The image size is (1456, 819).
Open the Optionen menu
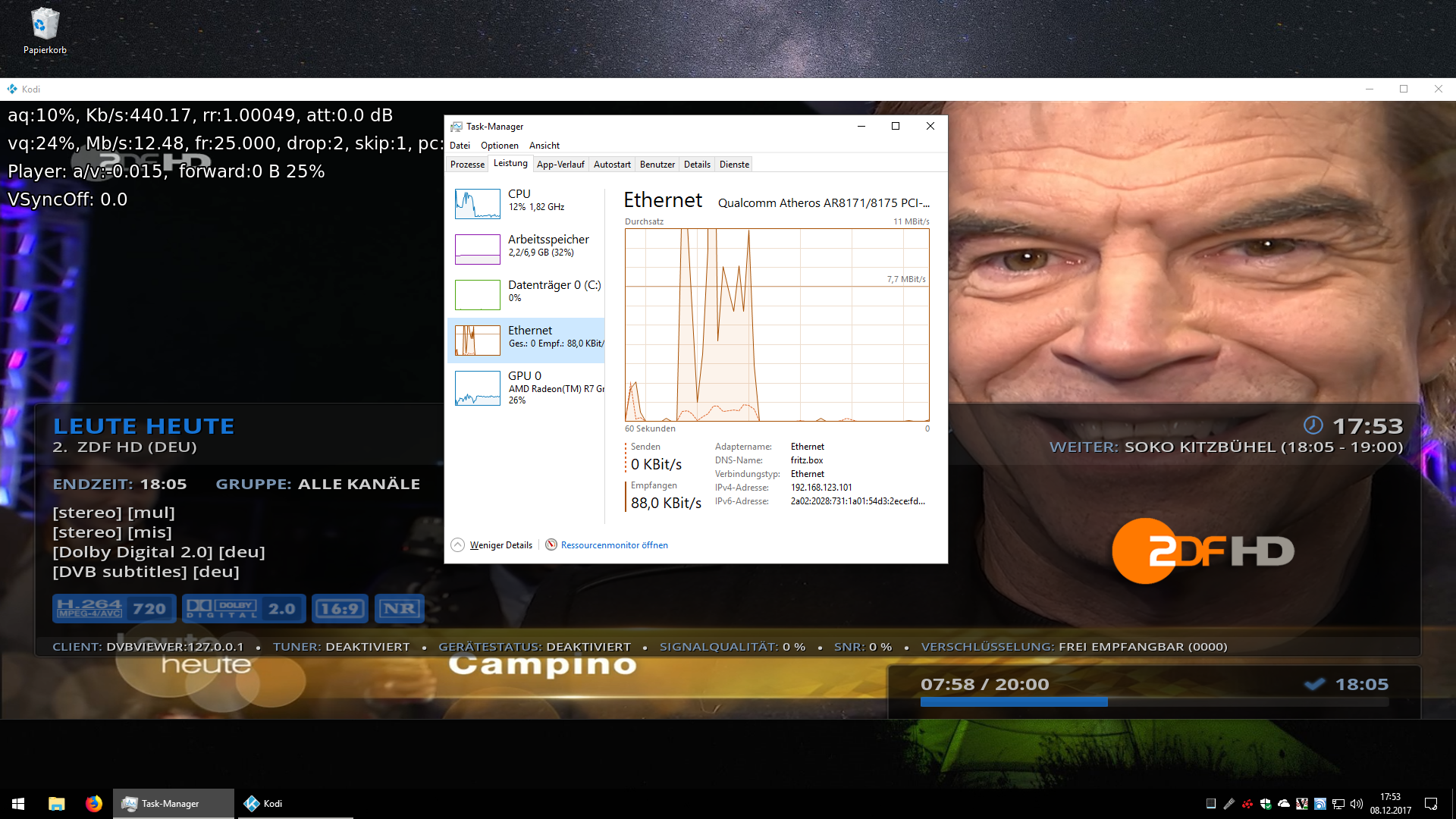[x=500, y=145]
